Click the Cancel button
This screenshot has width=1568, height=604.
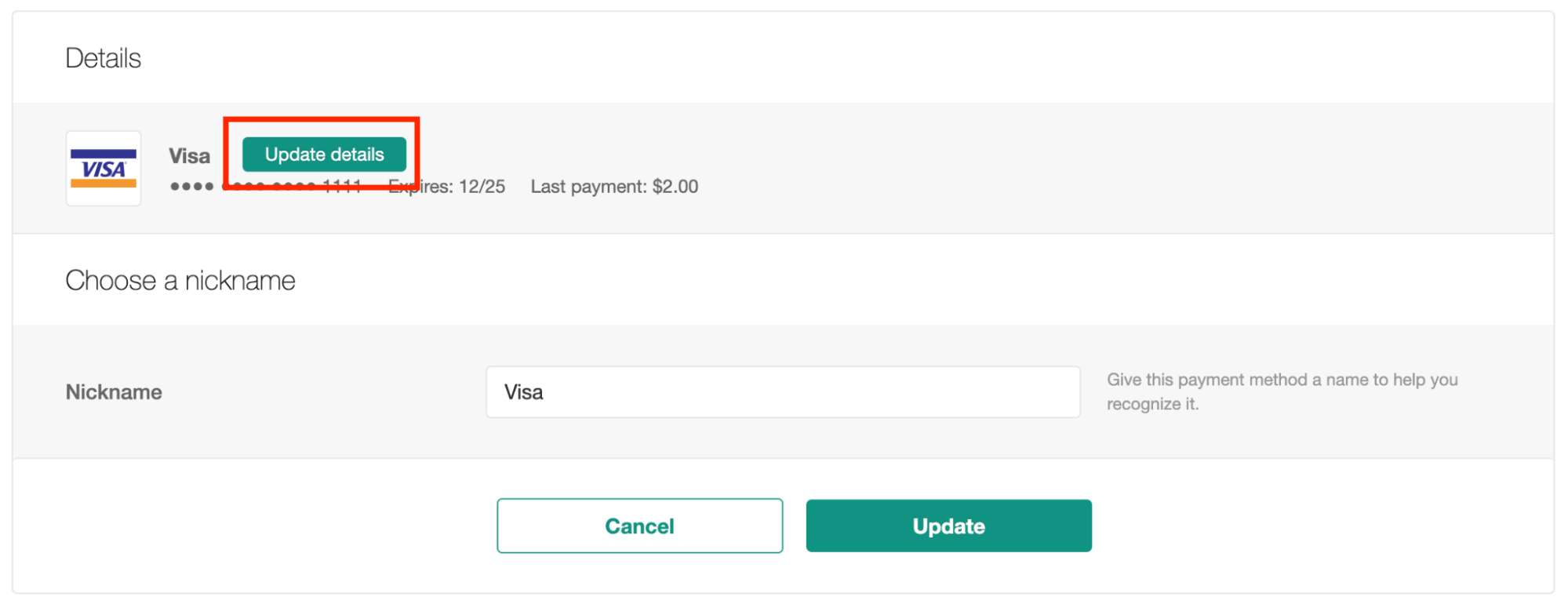638,526
